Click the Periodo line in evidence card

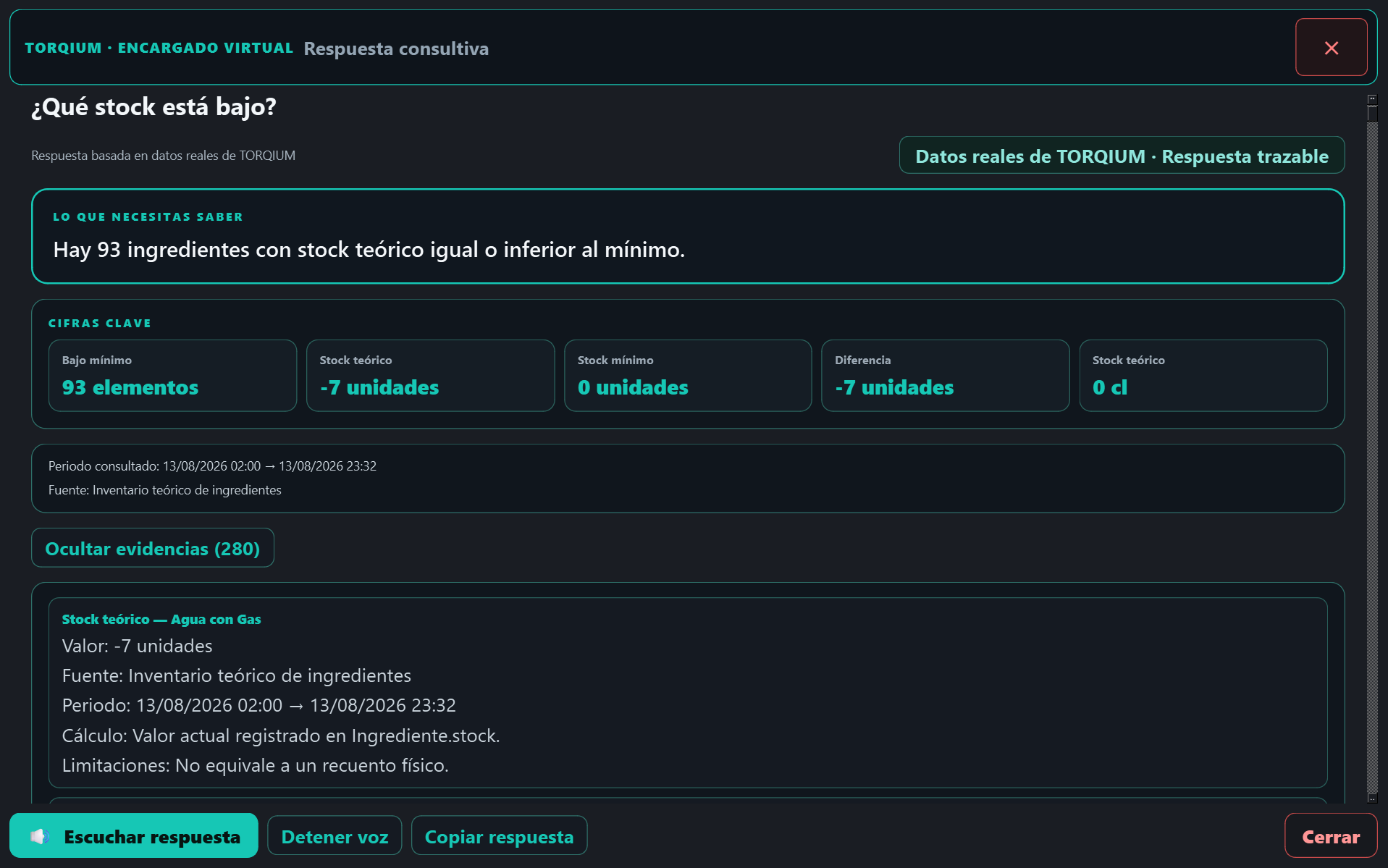pyautogui.click(x=259, y=705)
